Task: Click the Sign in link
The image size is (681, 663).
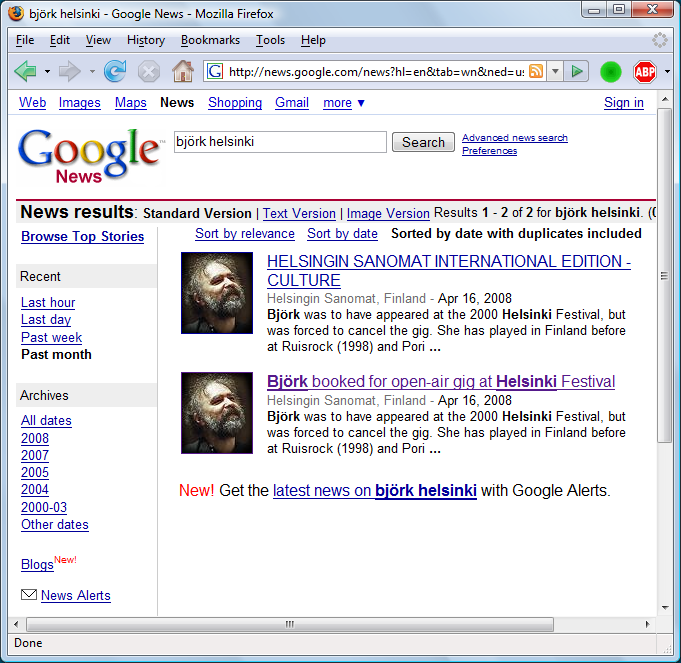Action: click(x=624, y=102)
